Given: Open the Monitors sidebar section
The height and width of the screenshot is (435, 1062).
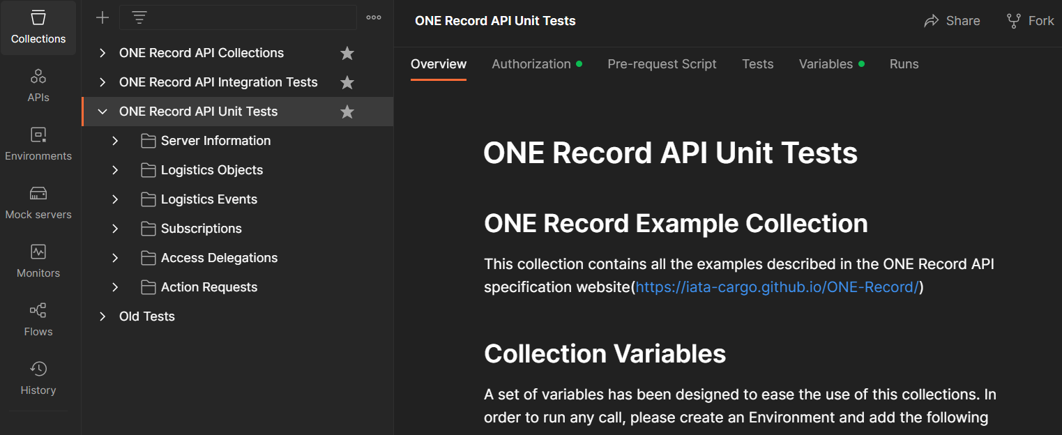Looking at the screenshot, I should 39,262.
